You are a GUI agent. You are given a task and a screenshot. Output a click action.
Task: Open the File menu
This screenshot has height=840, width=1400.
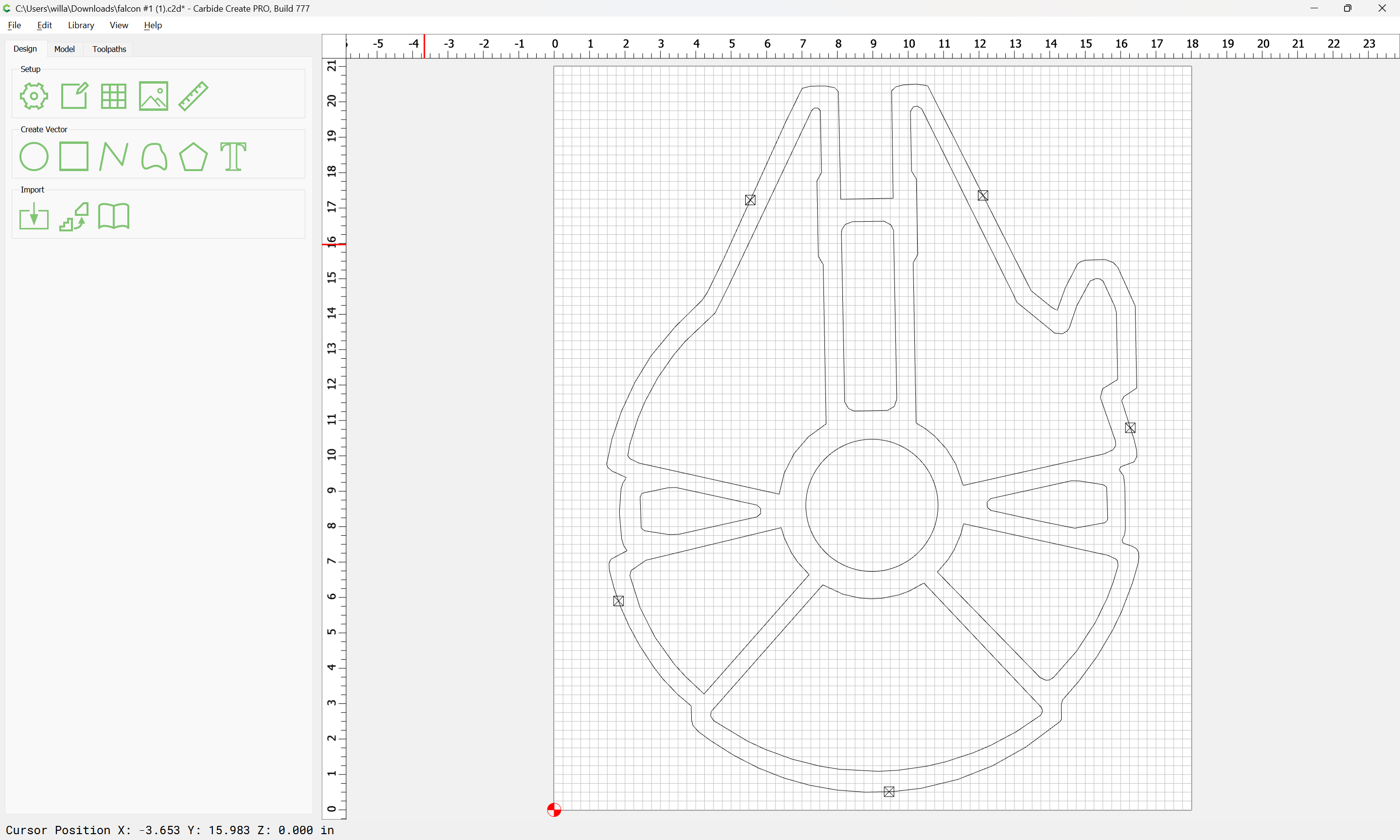14,25
